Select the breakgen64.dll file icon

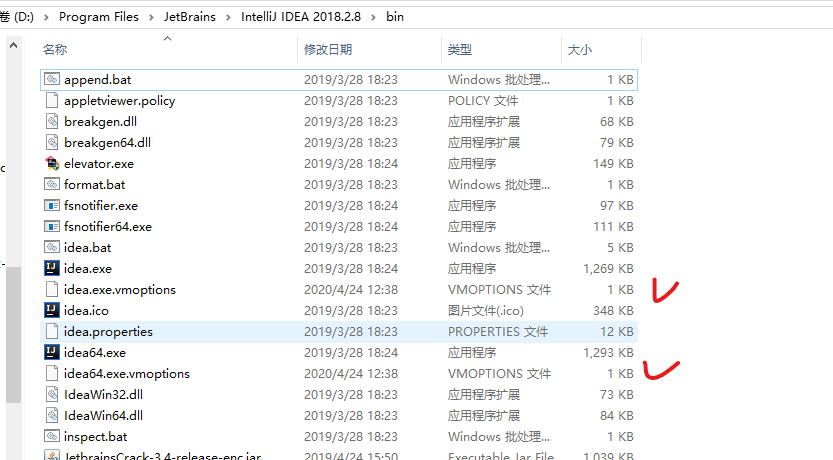(x=52, y=142)
